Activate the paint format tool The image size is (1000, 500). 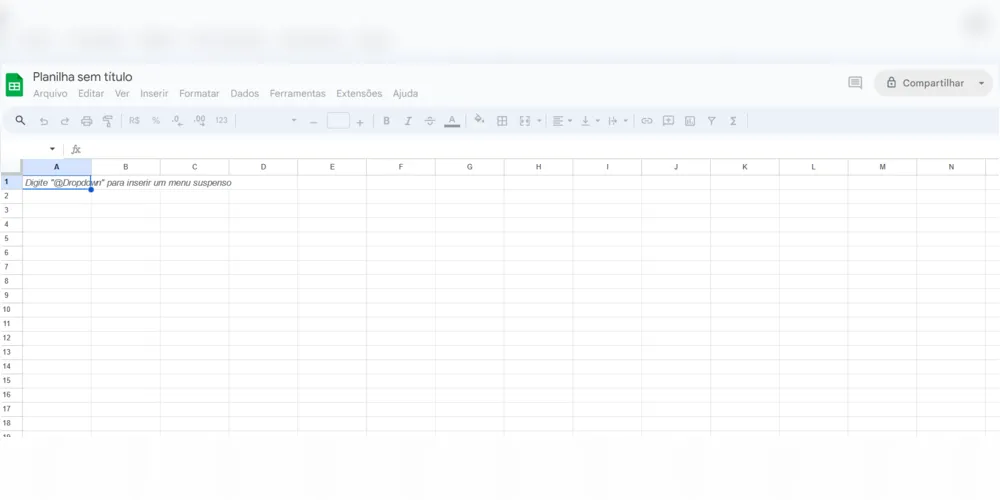[x=108, y=121]
